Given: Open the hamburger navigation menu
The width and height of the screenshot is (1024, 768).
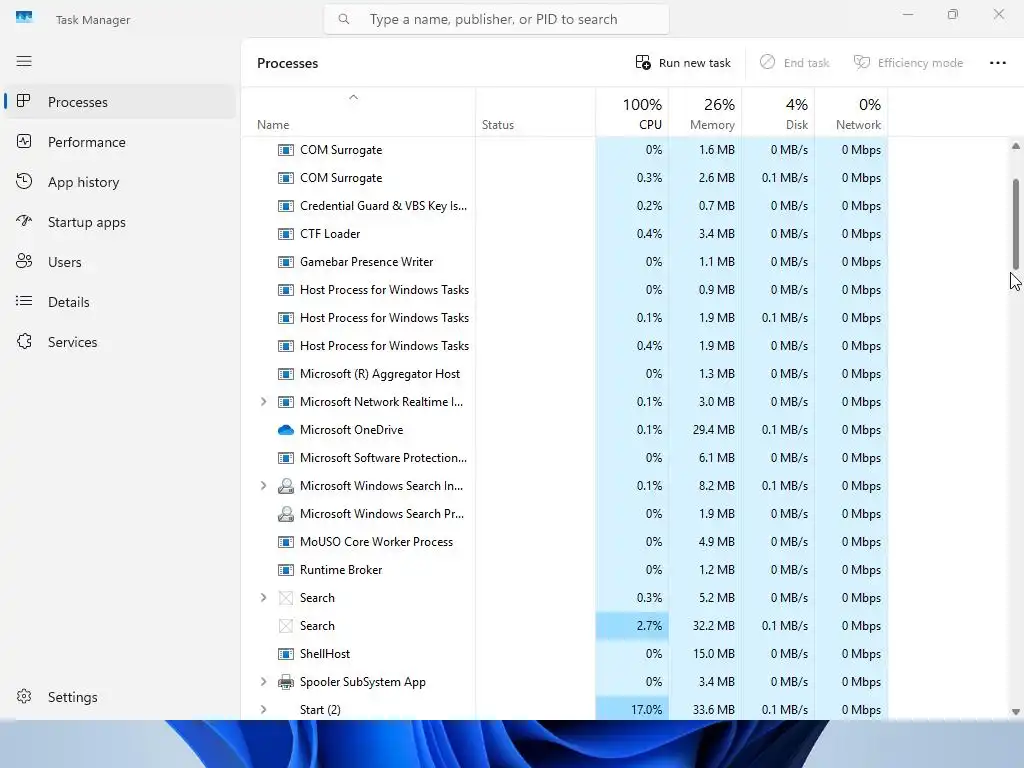Looking at the screenshot, I should click(x=24, y=61).
